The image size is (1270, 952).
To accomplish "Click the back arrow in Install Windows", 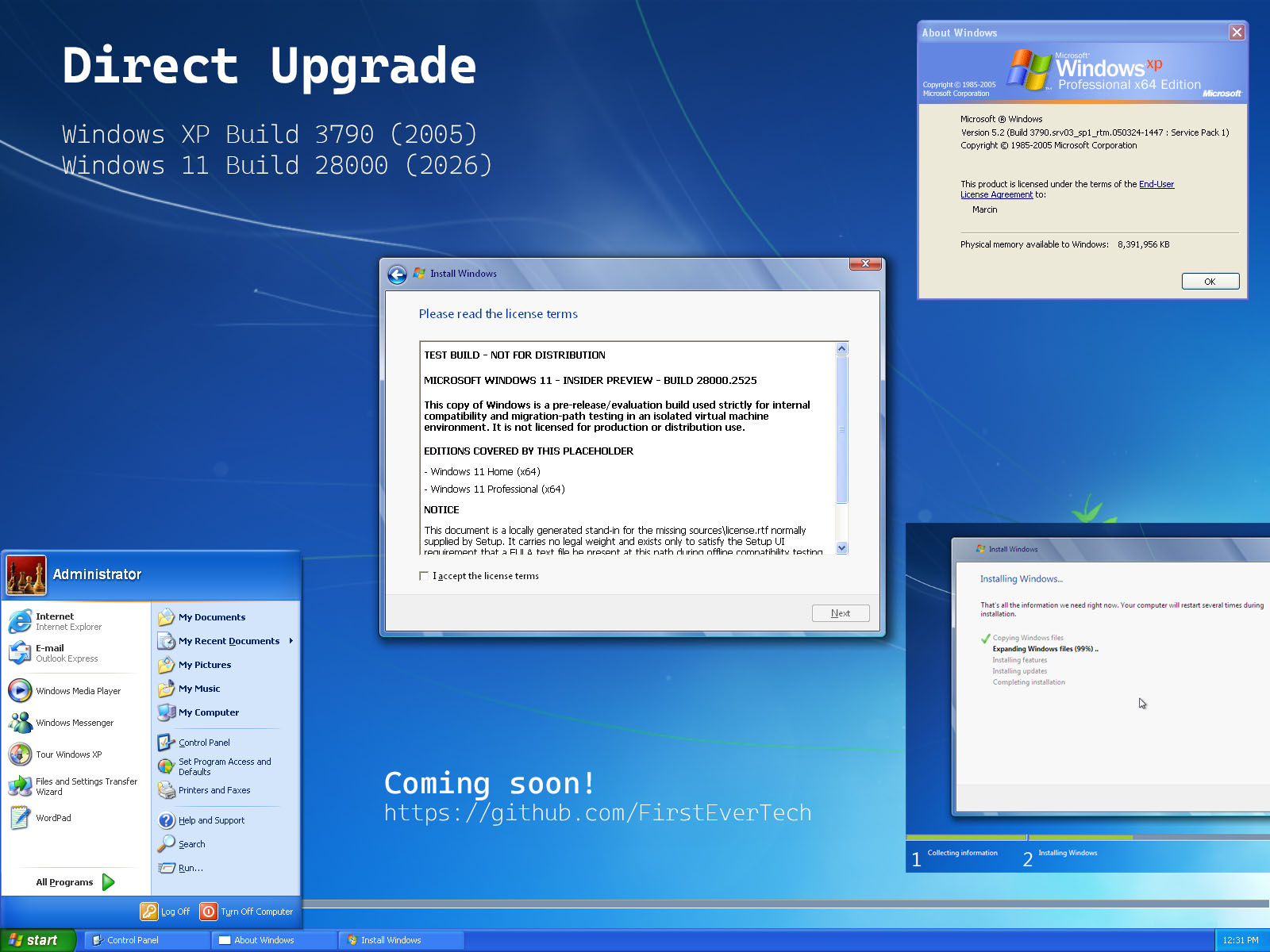I will coord(397,274).
